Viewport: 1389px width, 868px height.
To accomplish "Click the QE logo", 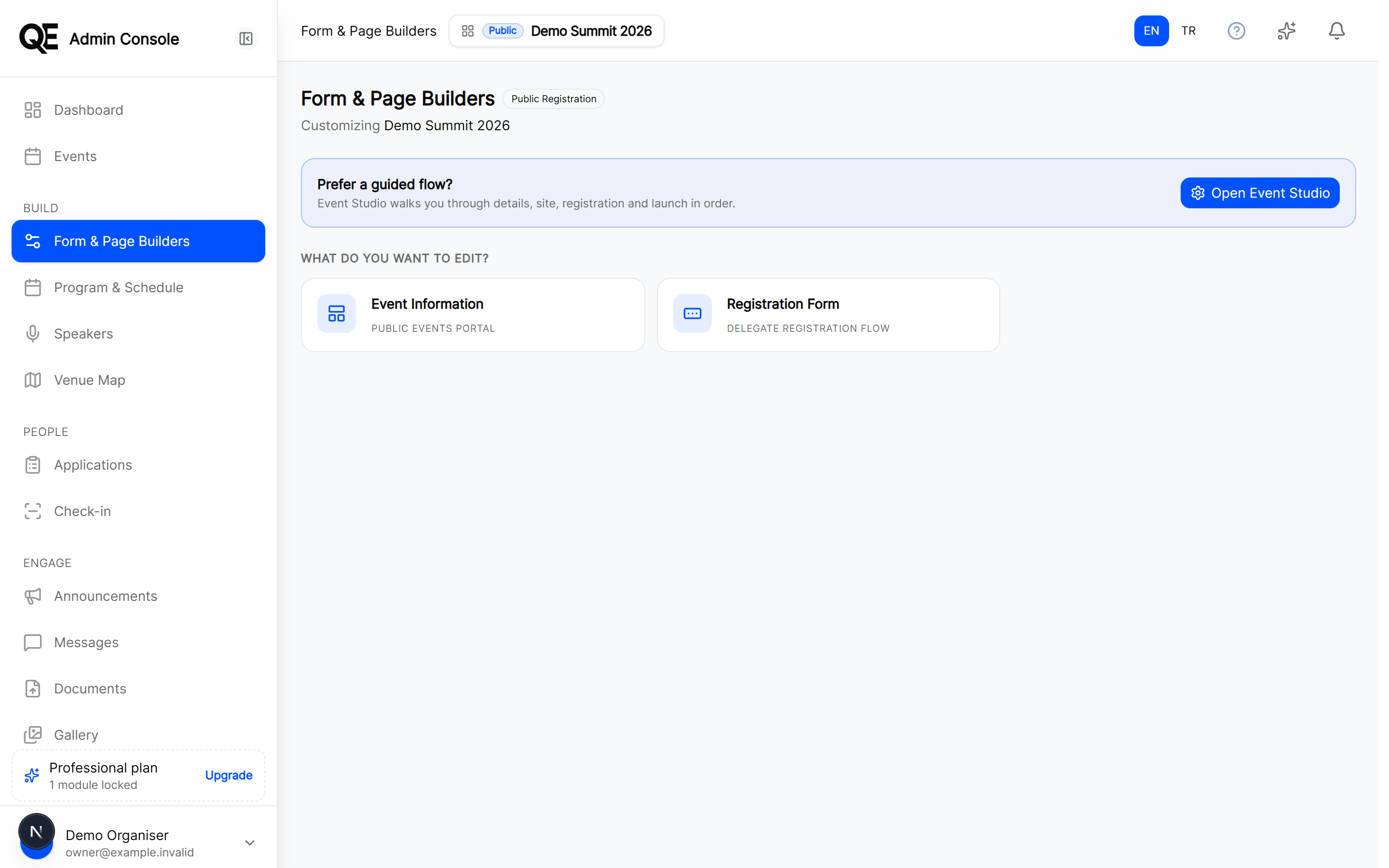I will tap(39, 39).
